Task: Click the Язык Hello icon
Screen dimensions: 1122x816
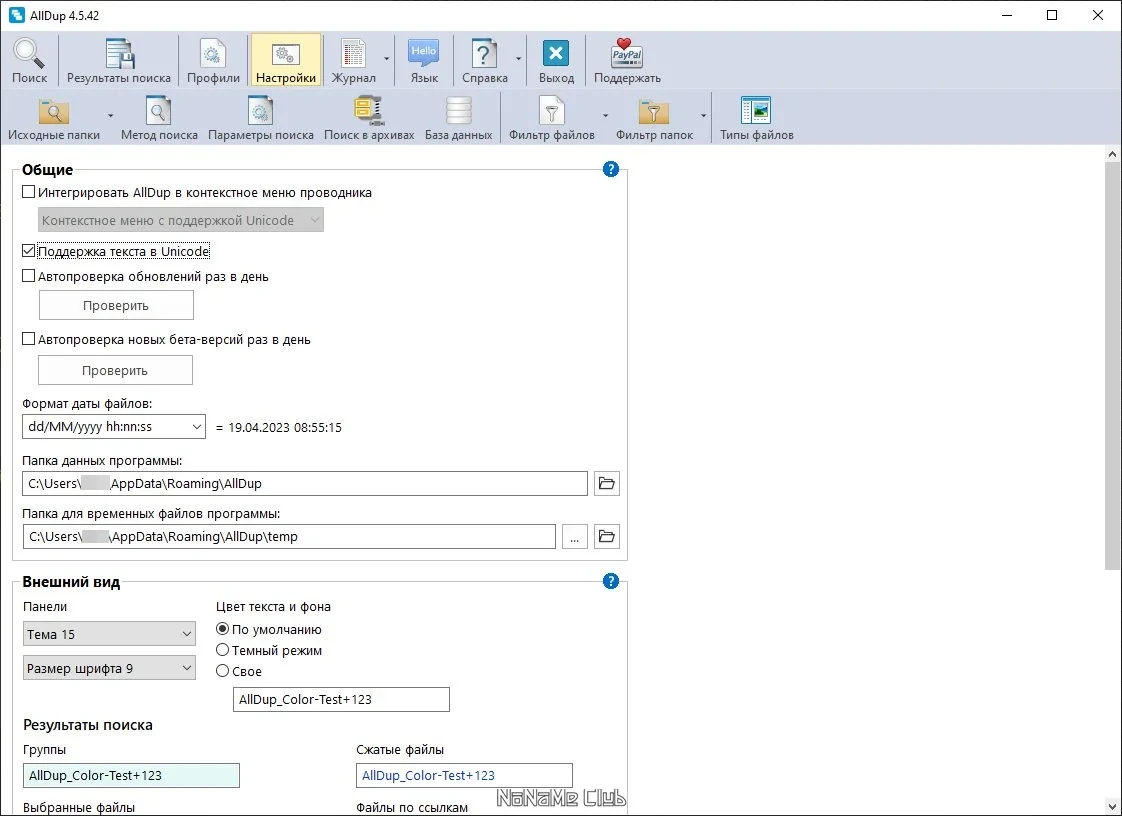Action: coord(424,61)
